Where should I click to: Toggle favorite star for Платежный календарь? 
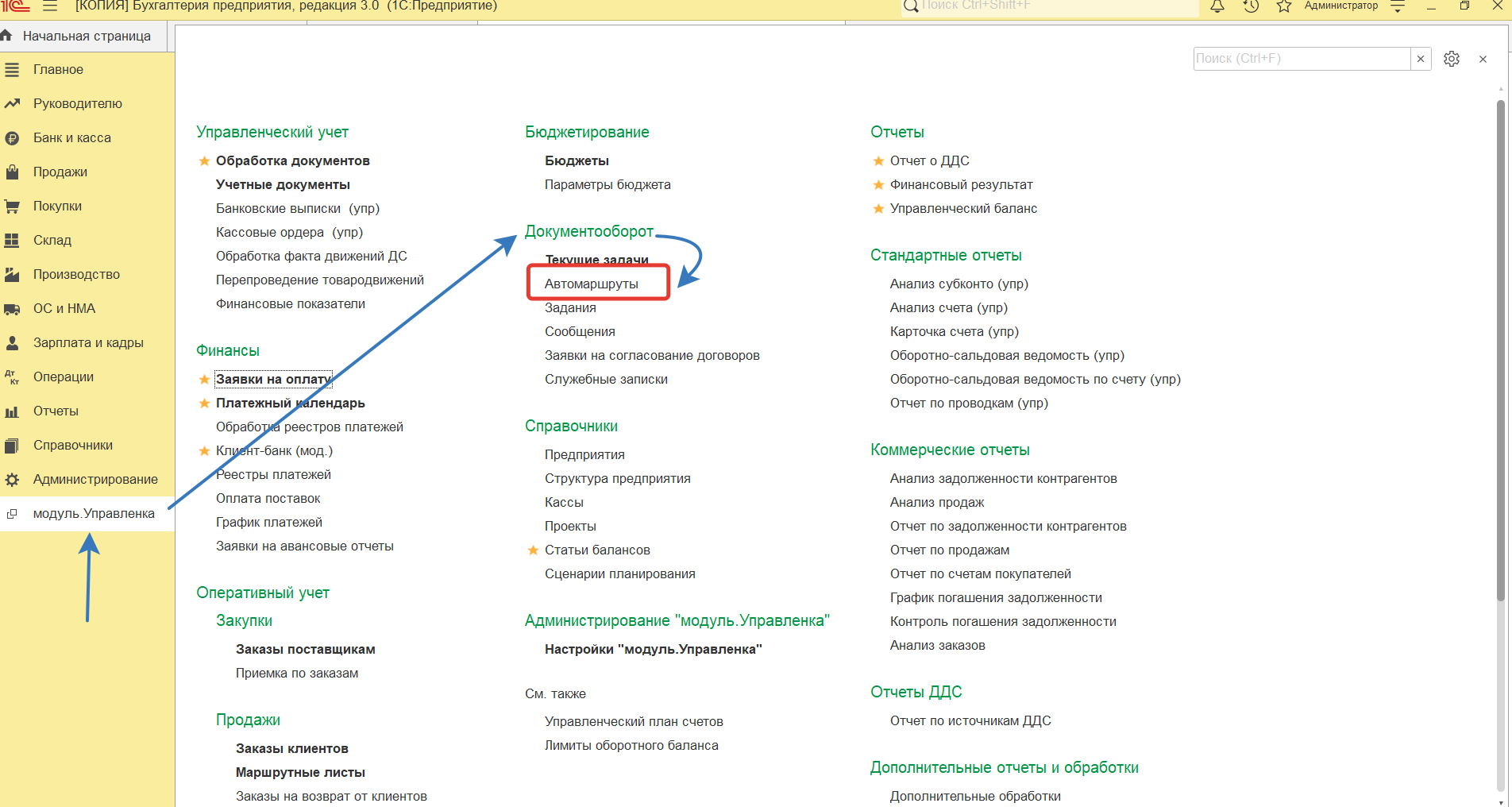(204, 403)
